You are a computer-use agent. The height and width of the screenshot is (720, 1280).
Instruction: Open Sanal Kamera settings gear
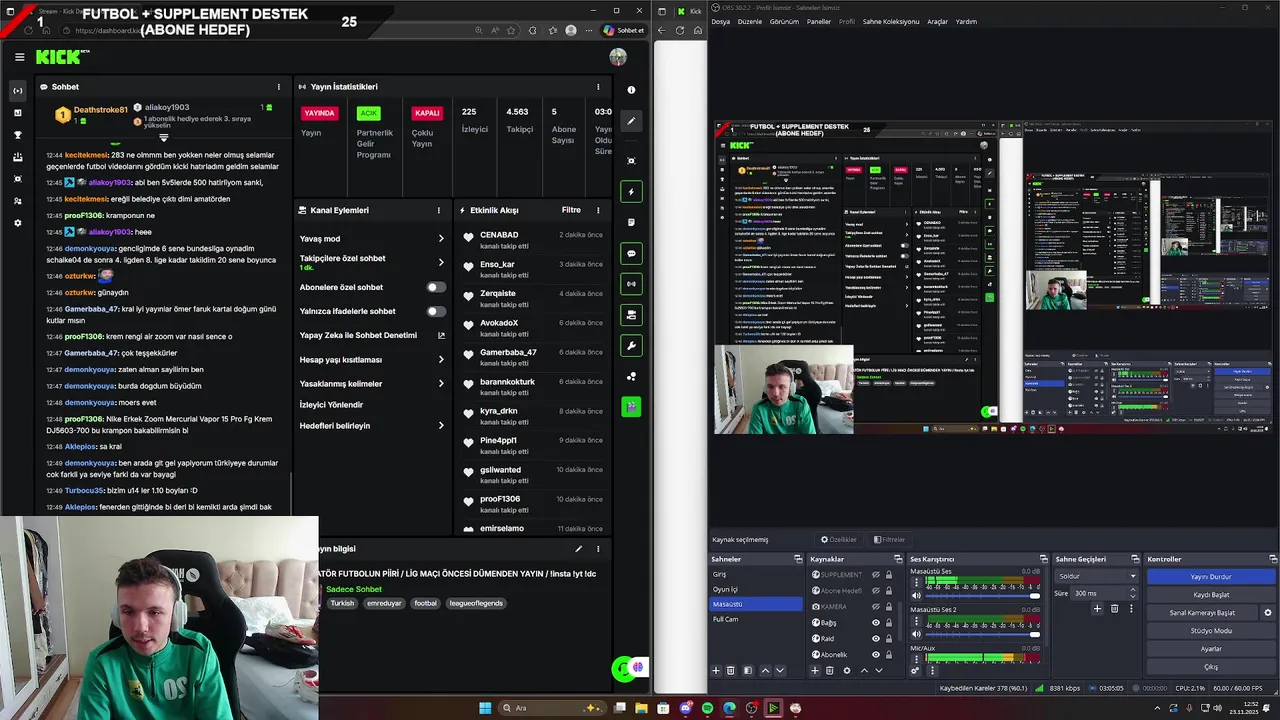click(1268, 613)
